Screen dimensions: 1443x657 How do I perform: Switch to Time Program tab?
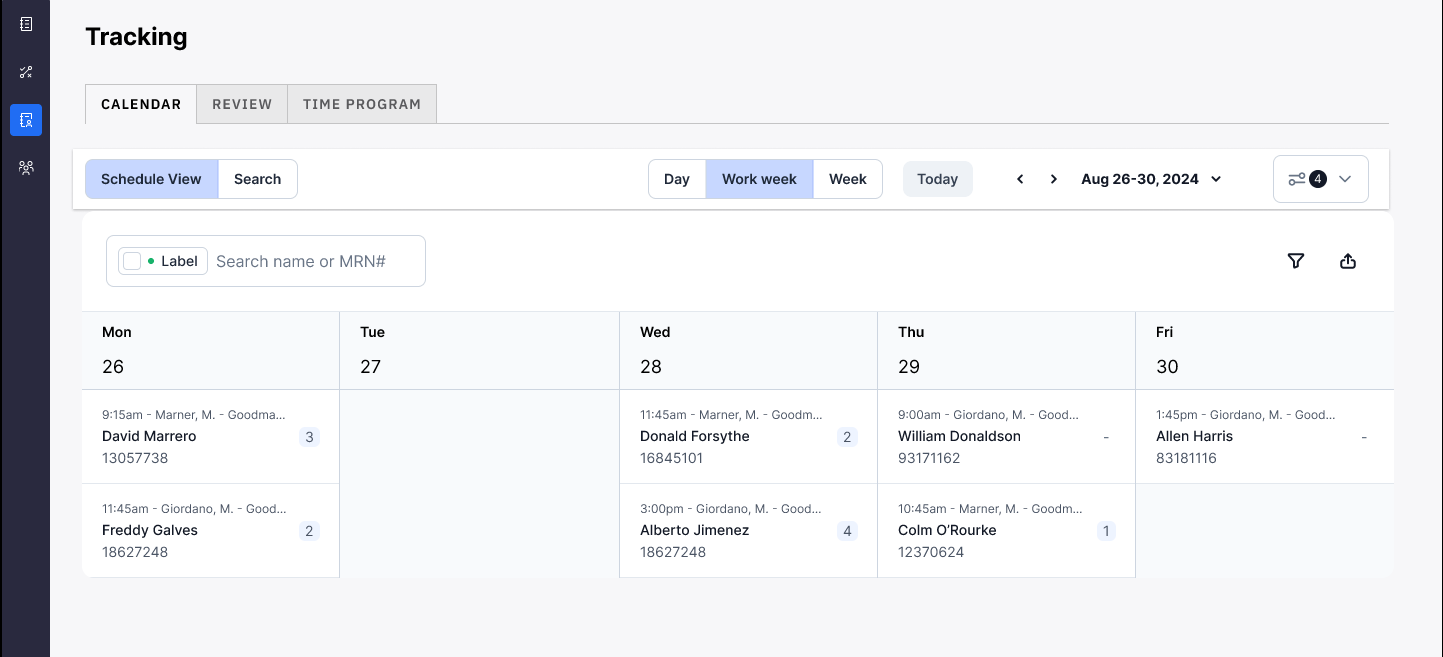[362, 104]
